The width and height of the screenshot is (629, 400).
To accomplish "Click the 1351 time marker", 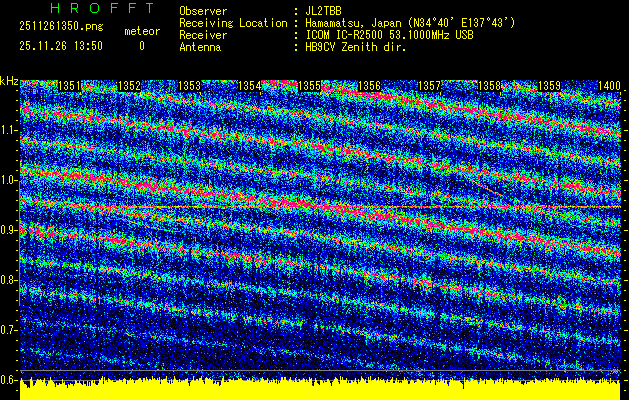I will tap(70, 87).
